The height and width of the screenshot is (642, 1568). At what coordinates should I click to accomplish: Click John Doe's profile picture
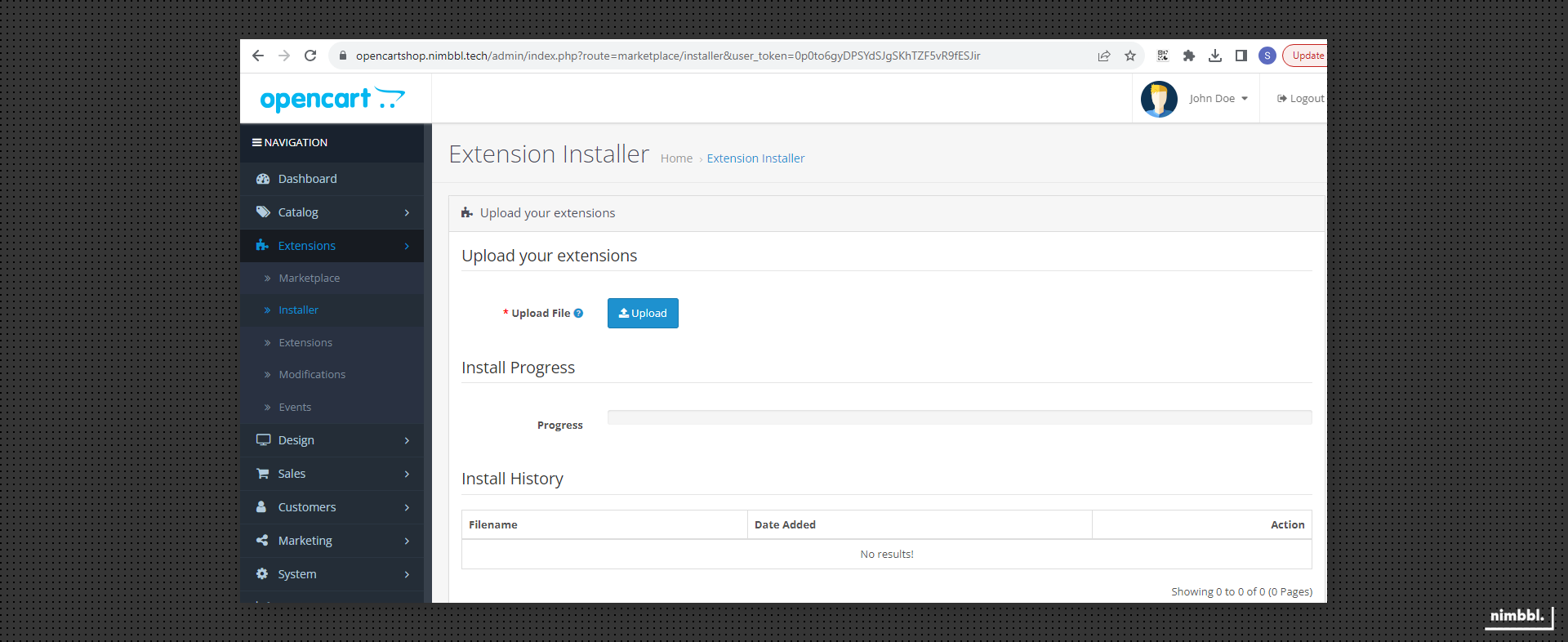click(x=1159, y=99)
